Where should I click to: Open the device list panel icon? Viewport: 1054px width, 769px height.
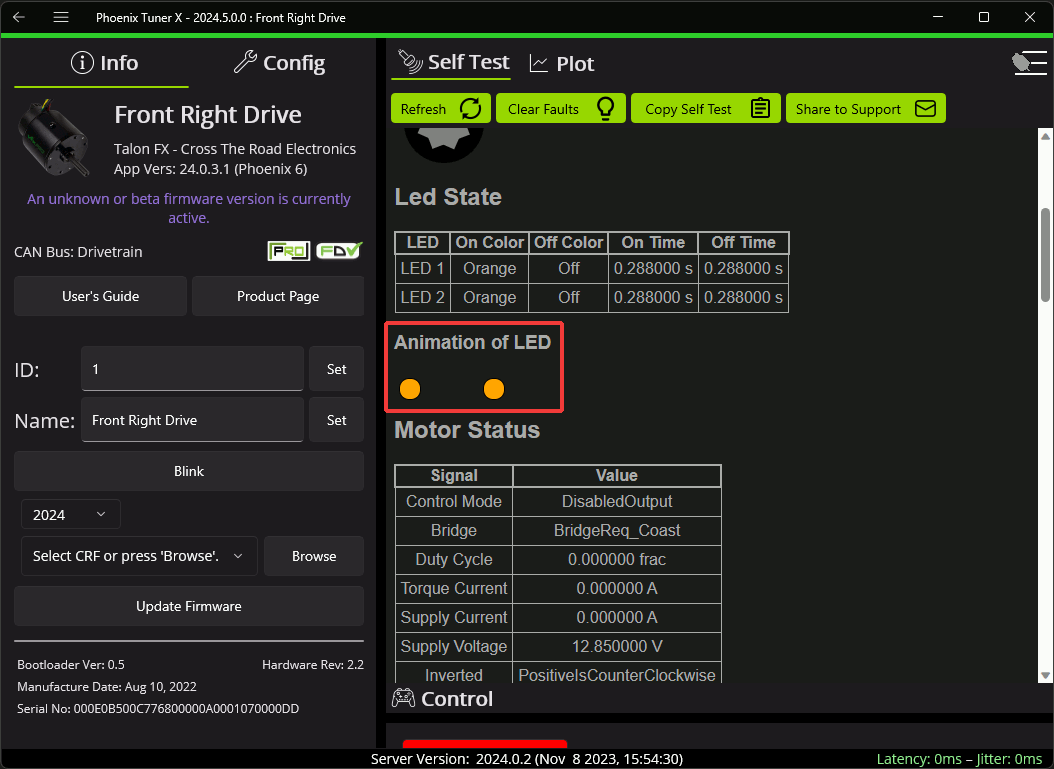(1029, 63)
